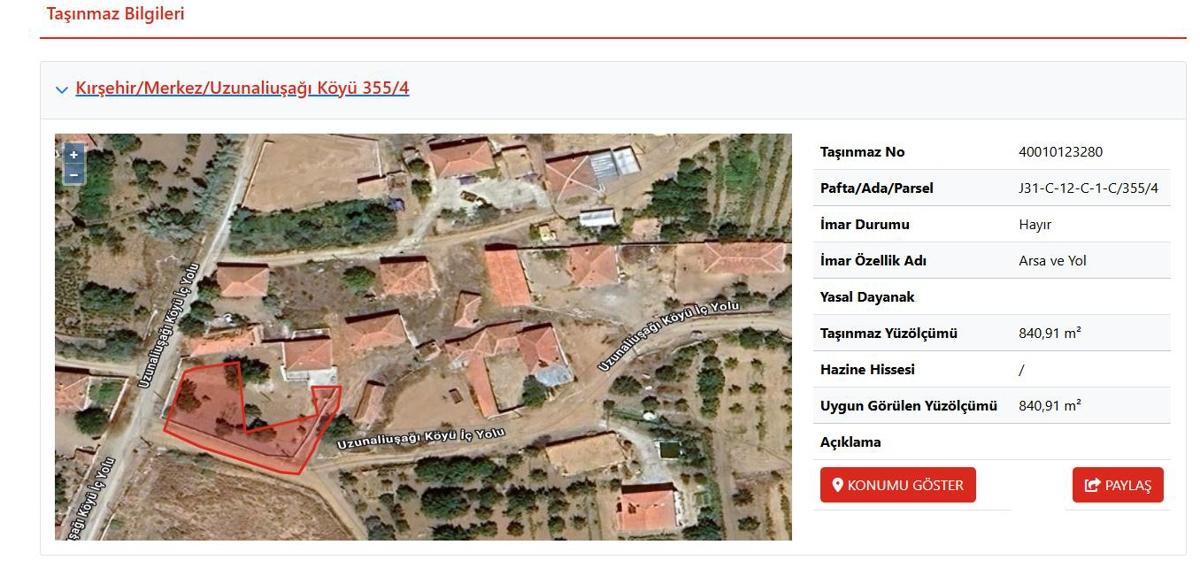Click the Hazine Hissesi row label
Screen dimensions: 1200x568
(x=867, y=369)
